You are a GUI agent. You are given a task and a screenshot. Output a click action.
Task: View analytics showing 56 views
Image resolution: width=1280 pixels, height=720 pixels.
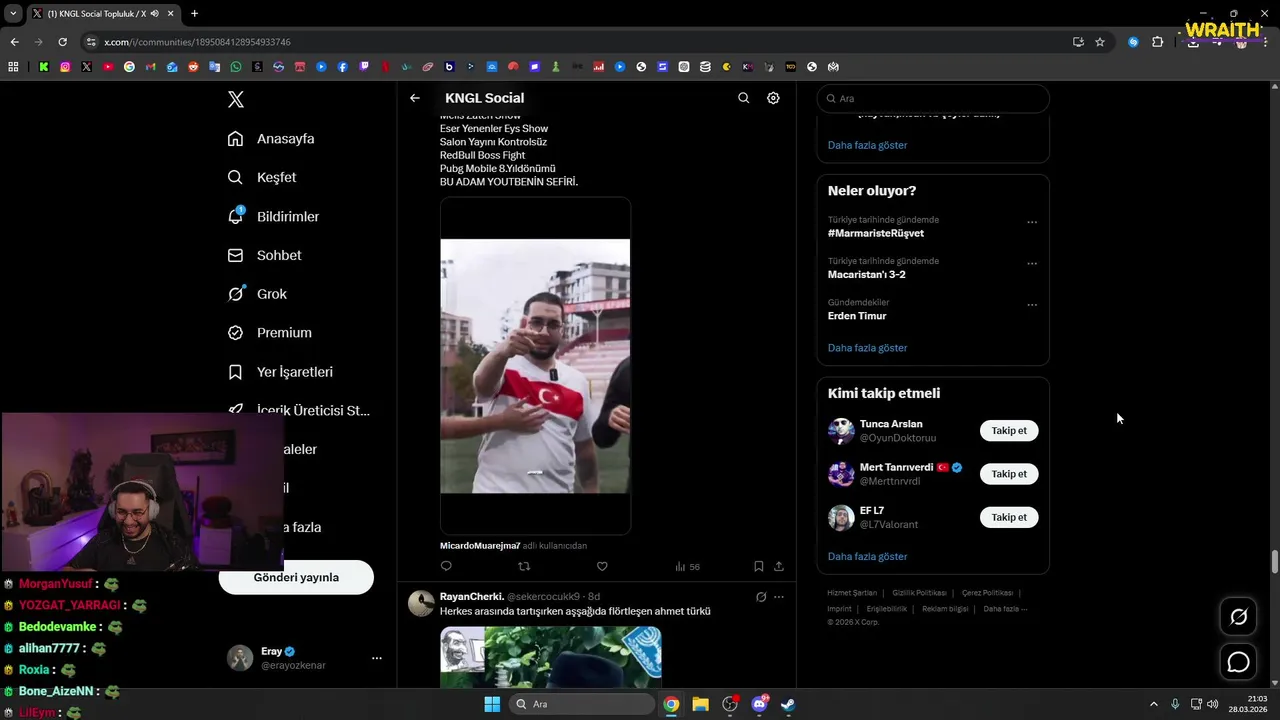[687, 566]
